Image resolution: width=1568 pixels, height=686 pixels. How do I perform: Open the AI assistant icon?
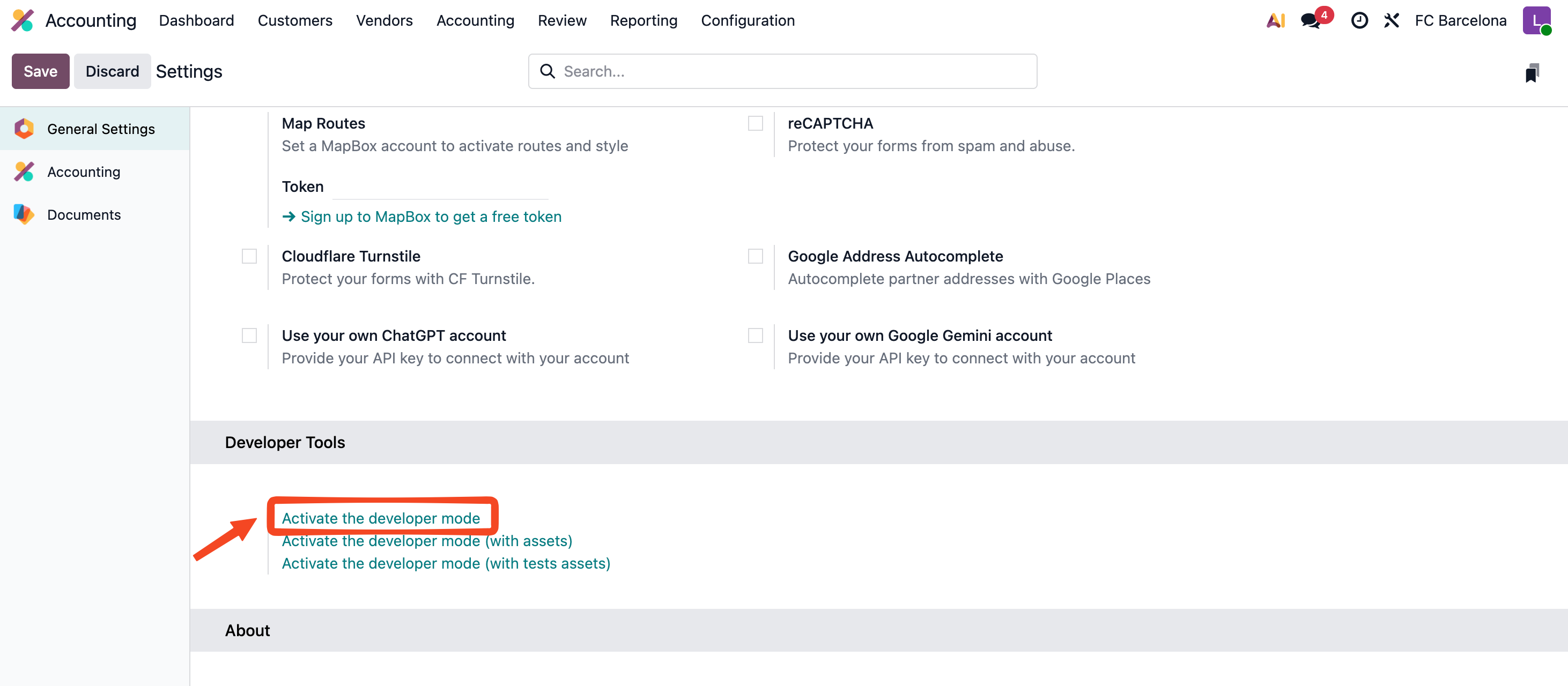tap(1275, 20)
